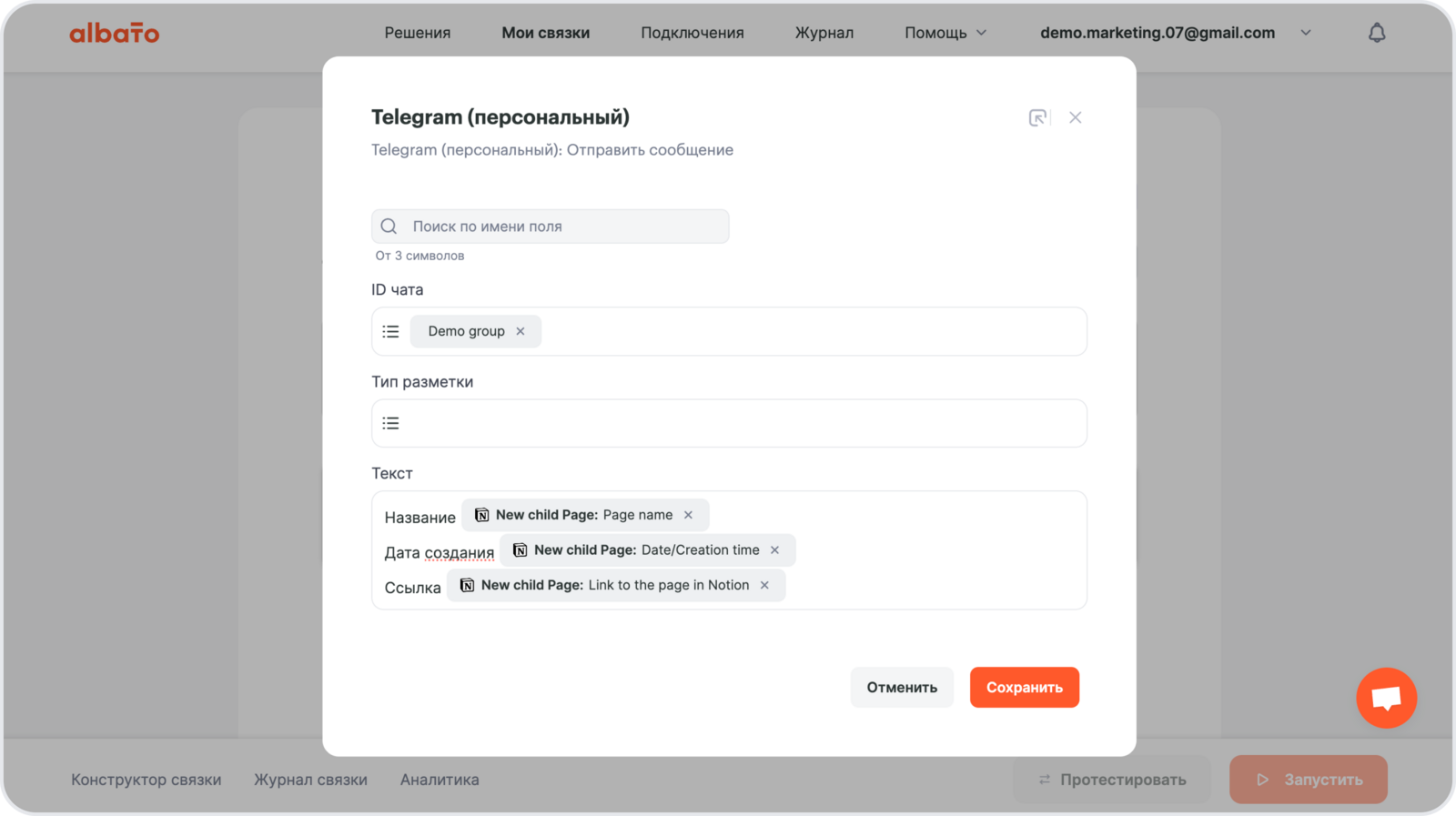This screenshot has height=816, width=1456.
Task: Open the notifications bell
Action: pyautogui.click(x=1377, y=33)
